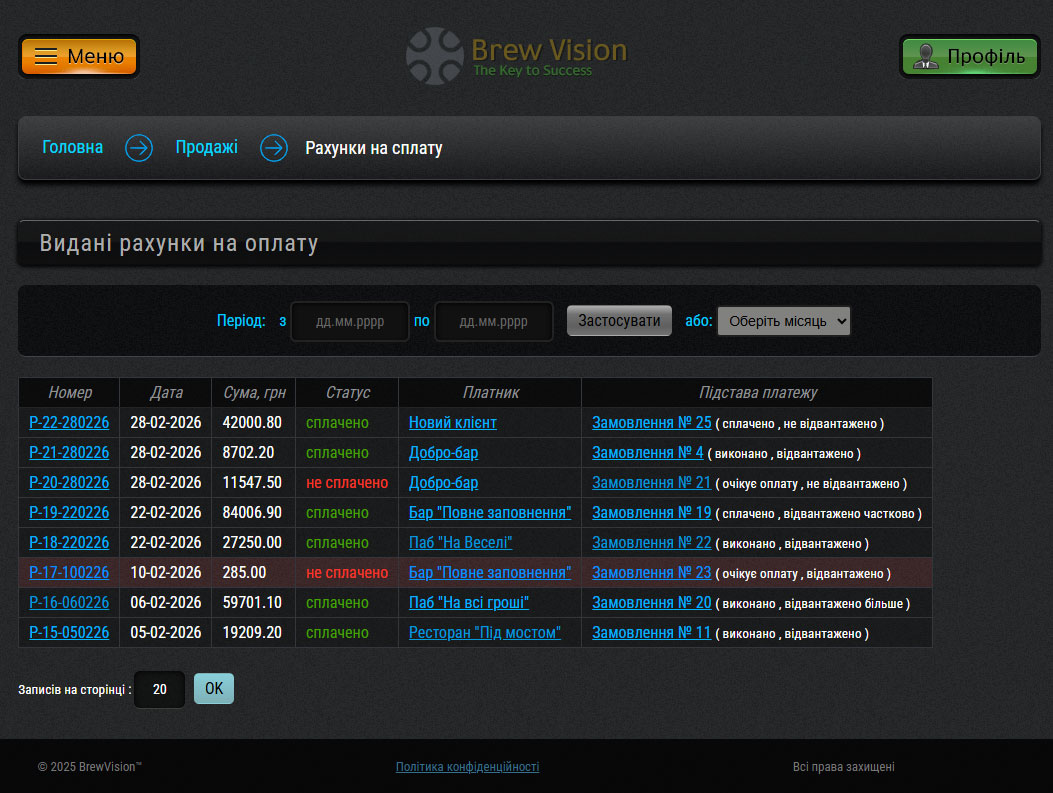Open invoice P-17-100226

click(69, 573)
